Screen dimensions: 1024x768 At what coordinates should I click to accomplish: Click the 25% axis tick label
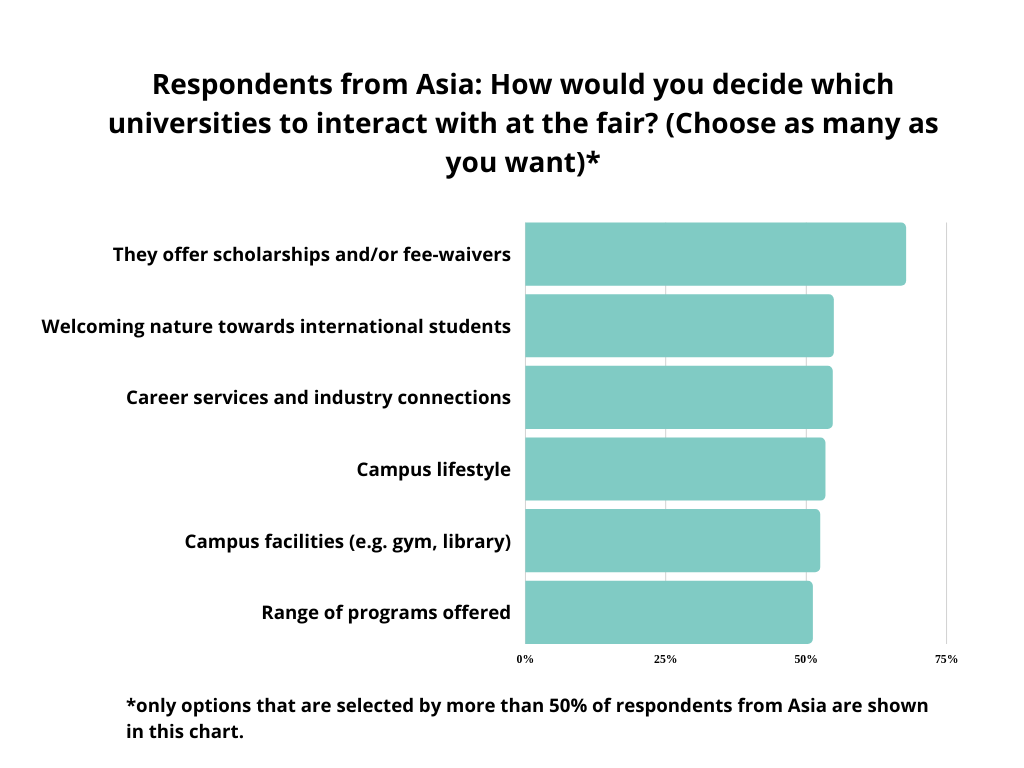coord(665,659)
